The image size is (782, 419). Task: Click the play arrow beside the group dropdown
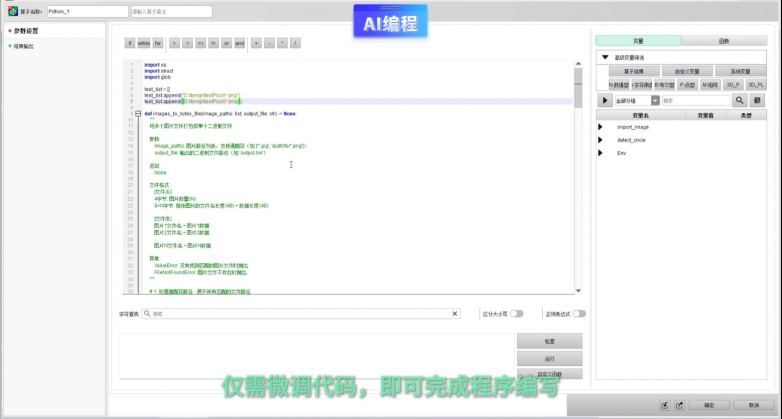pos(605,100)
